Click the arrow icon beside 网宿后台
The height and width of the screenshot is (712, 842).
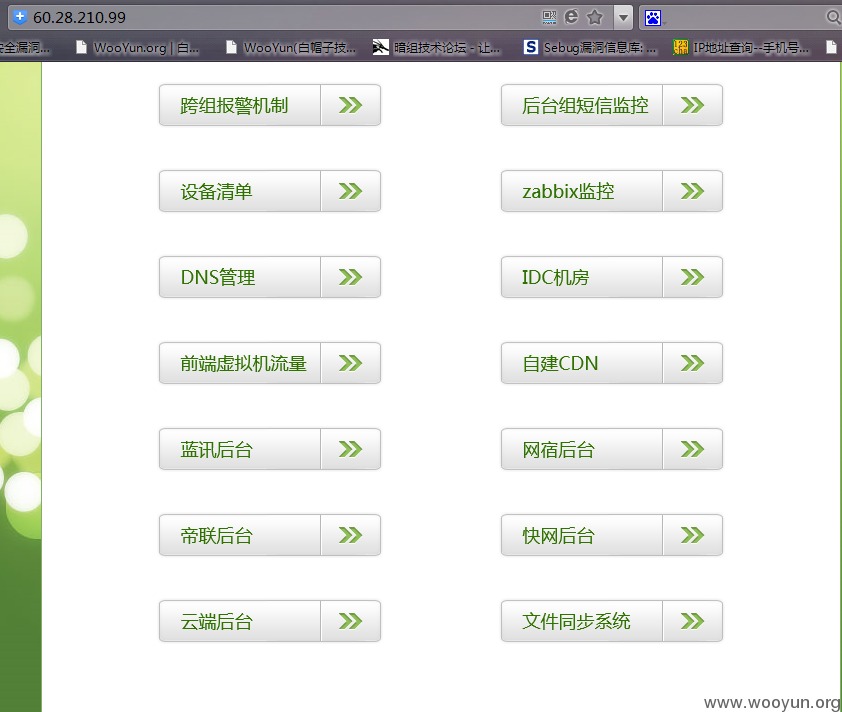coord(692,449)
